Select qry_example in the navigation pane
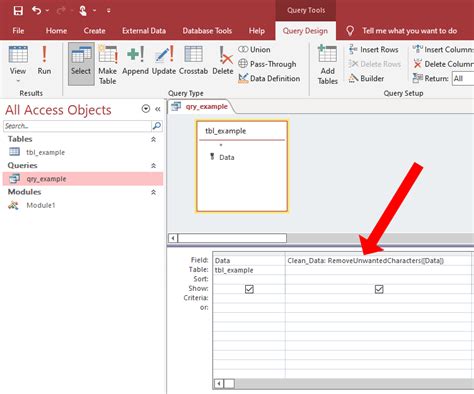Image resolution: width=474 pixels, height=394 pixels. point(83,179)
